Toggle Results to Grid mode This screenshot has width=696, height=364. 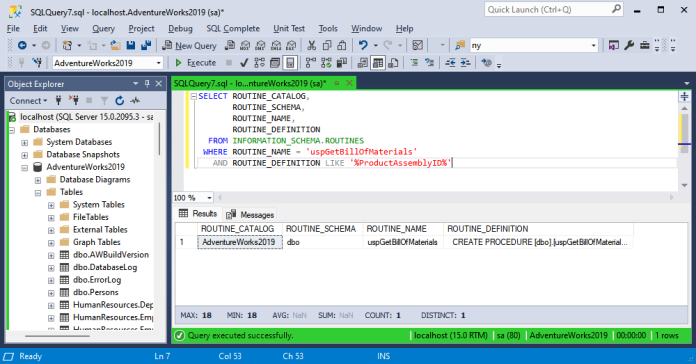pos(378,63)
